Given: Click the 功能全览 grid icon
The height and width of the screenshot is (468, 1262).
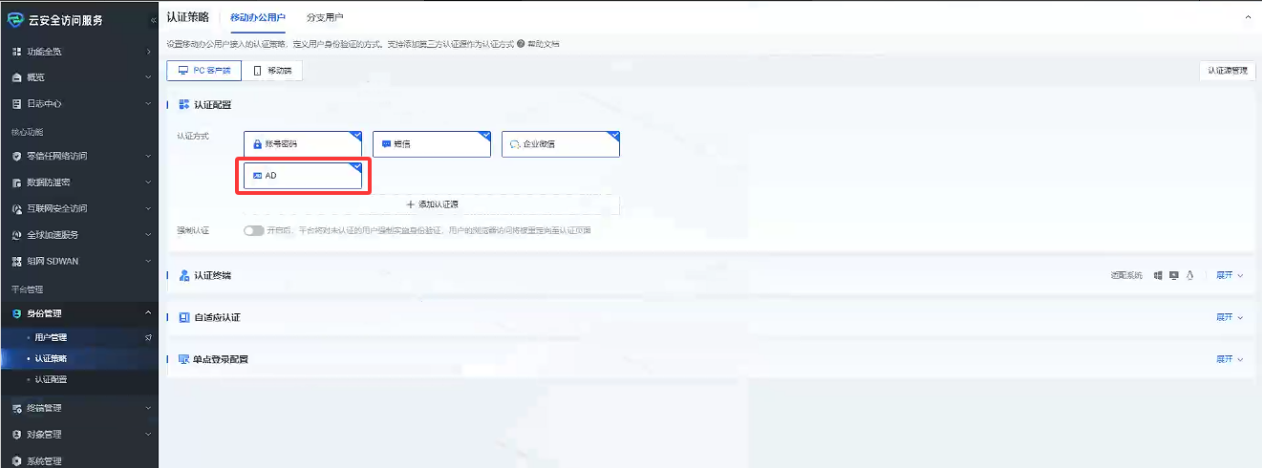Looking at the screenshot, I should (16, 51).
